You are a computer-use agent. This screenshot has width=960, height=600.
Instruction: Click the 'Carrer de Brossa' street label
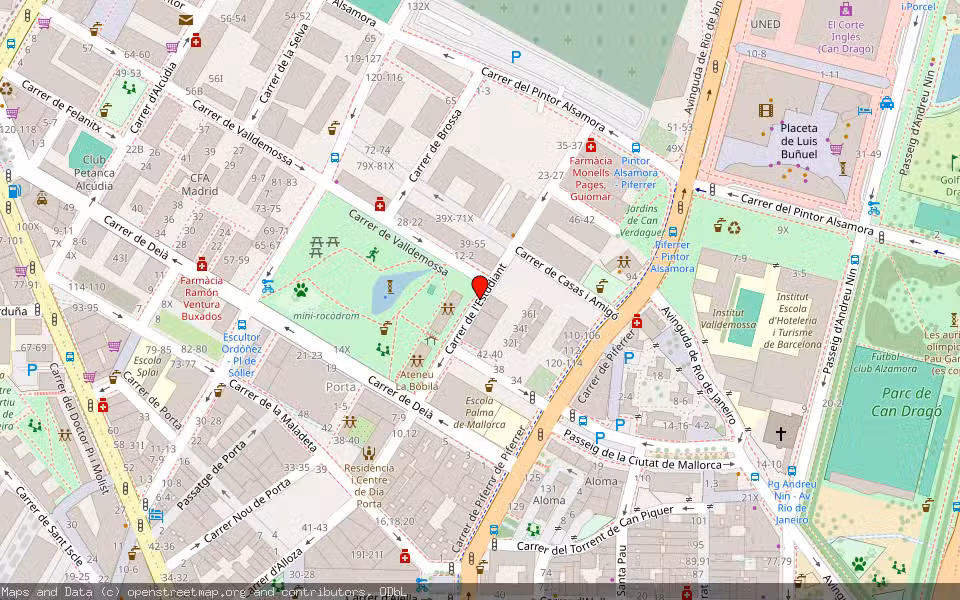(x=435, y=146)
